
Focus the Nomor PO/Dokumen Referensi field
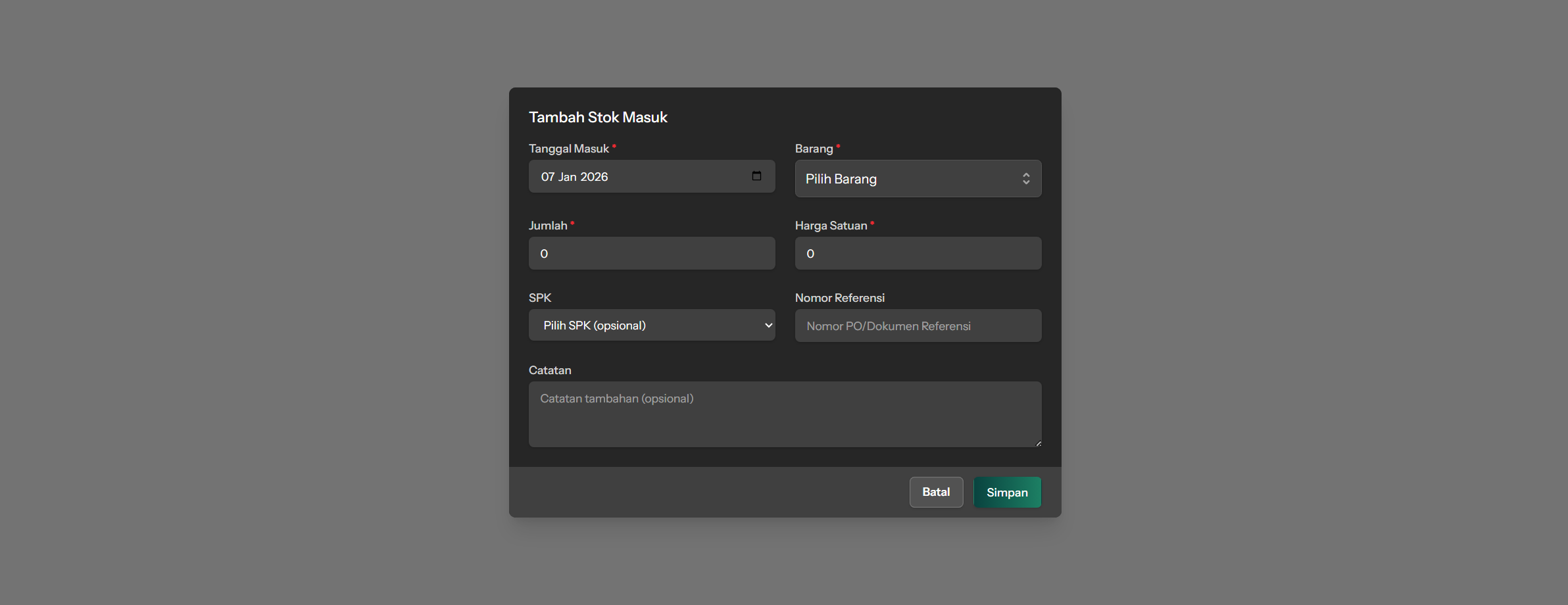coord(918,326)
